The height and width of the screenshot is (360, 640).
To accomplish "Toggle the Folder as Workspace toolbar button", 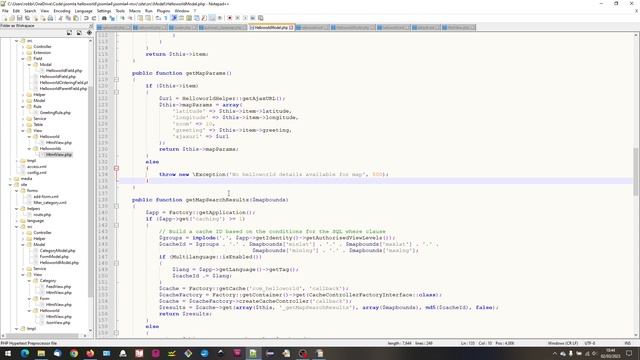I will coord(212,18).
